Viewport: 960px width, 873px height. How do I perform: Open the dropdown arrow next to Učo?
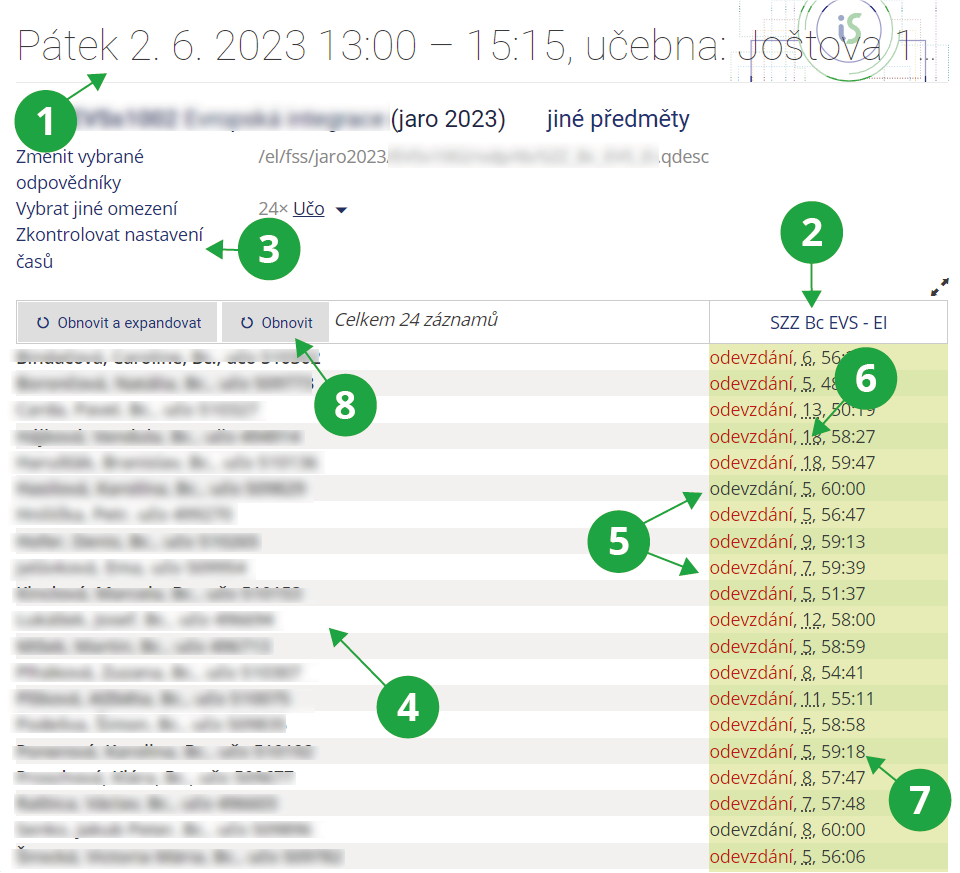pyautogui.click(x=341, y=210)
